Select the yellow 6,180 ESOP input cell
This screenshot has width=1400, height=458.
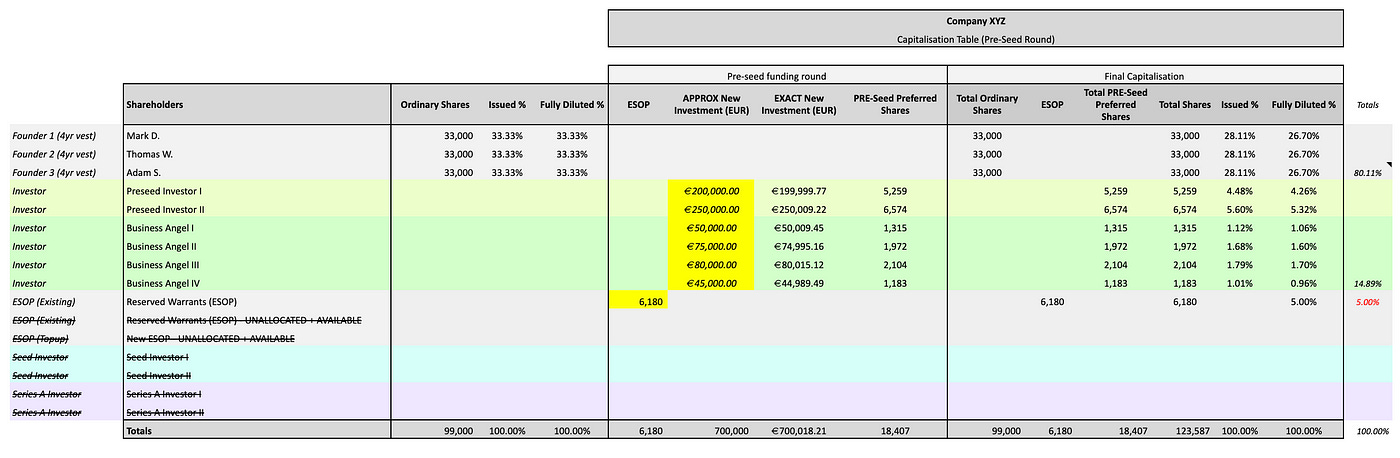click(637, 302)
